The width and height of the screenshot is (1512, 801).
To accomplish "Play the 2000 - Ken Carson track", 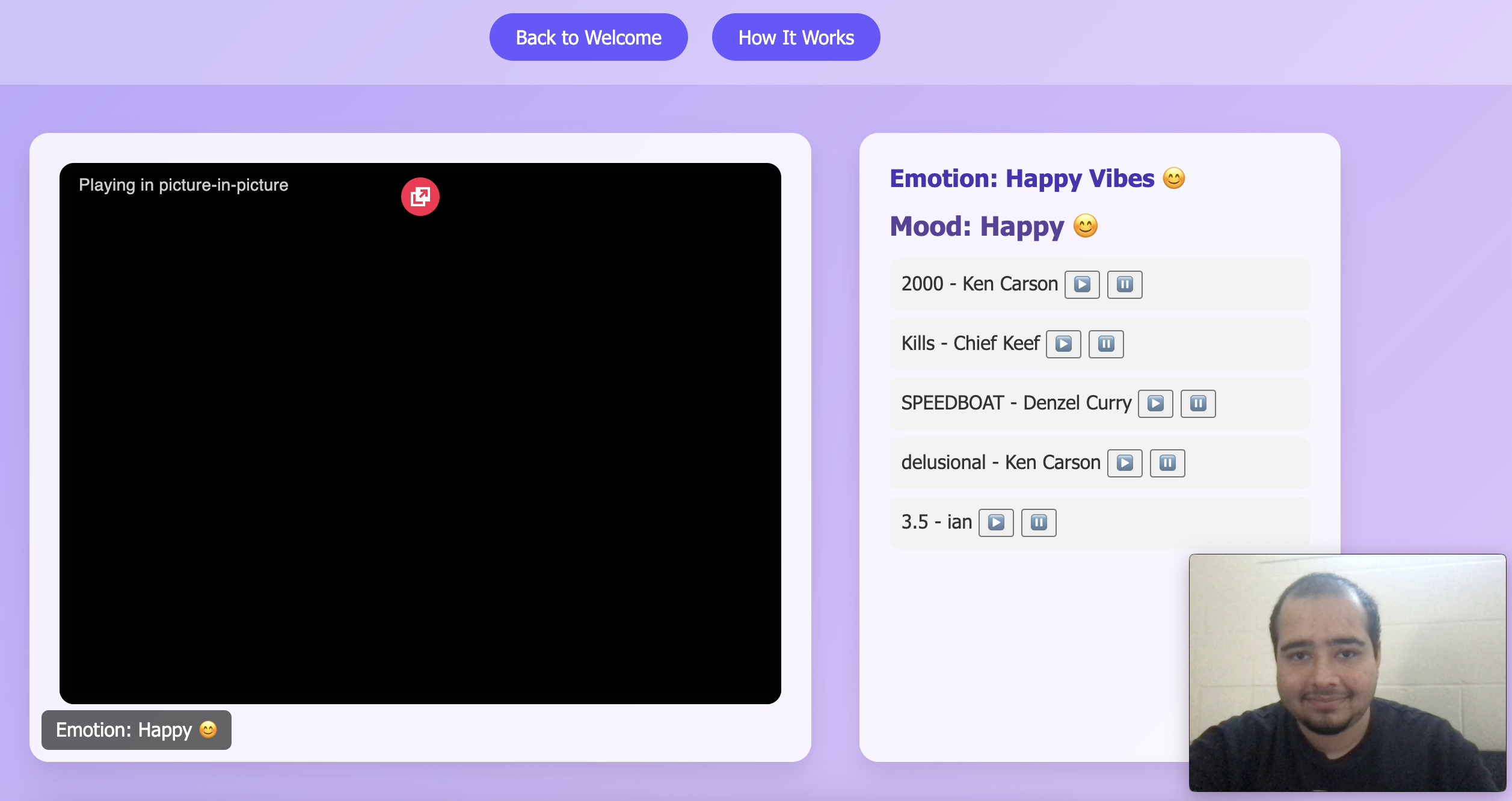I will click(1081, 284).
